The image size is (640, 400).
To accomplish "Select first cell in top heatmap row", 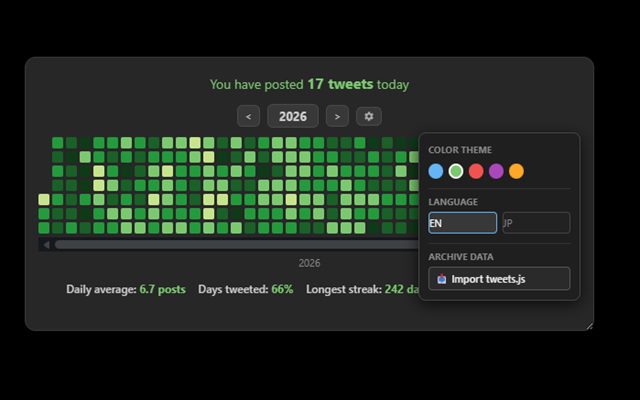I will (x=58, y=143).
